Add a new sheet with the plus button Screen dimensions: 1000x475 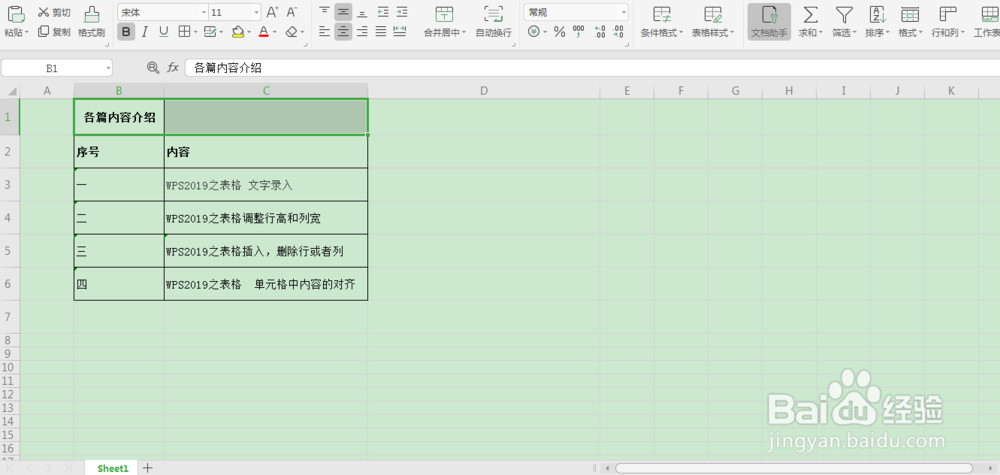[x=148, y=468]
